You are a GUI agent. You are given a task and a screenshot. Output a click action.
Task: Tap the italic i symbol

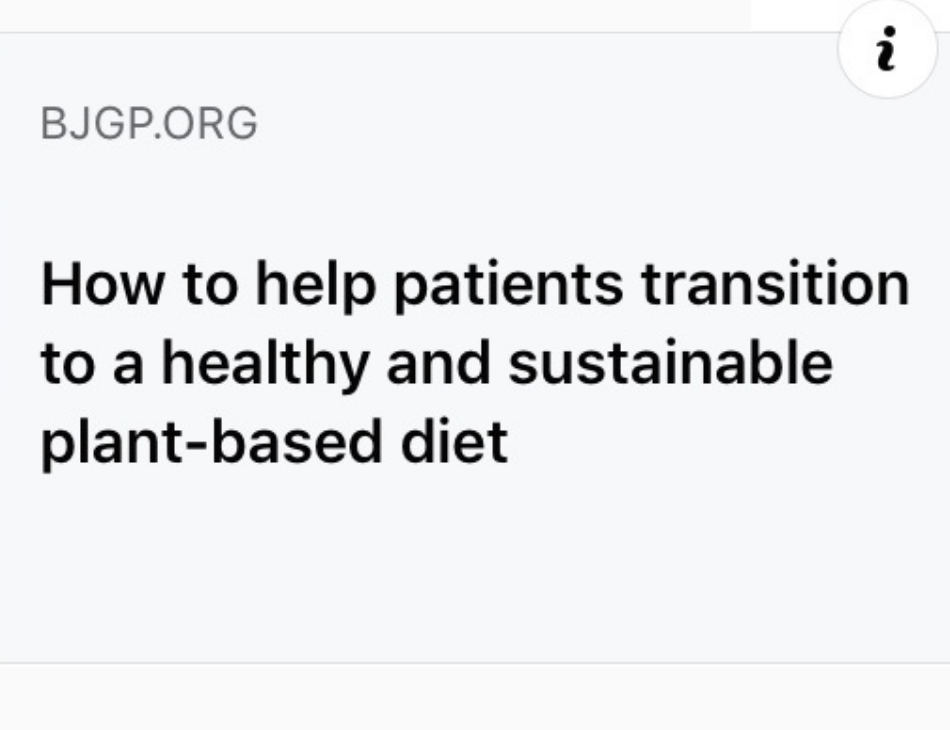(x=887, y=48)
